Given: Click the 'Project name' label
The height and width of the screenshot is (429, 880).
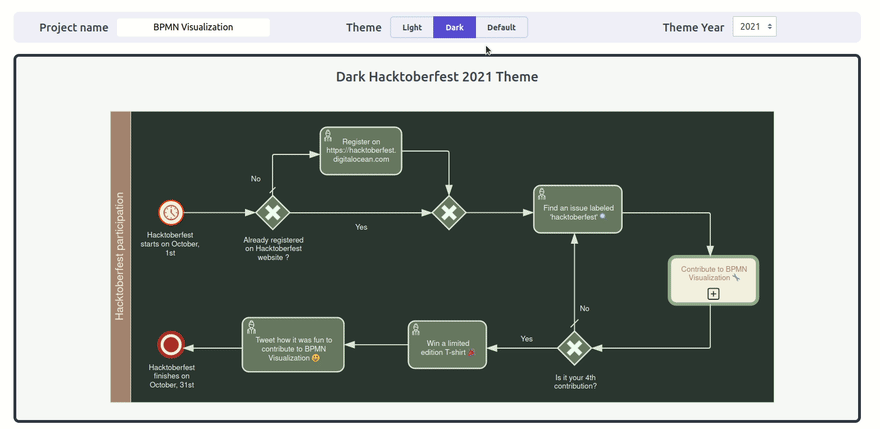Looking at the screenshot, I should tap(74, 27).
